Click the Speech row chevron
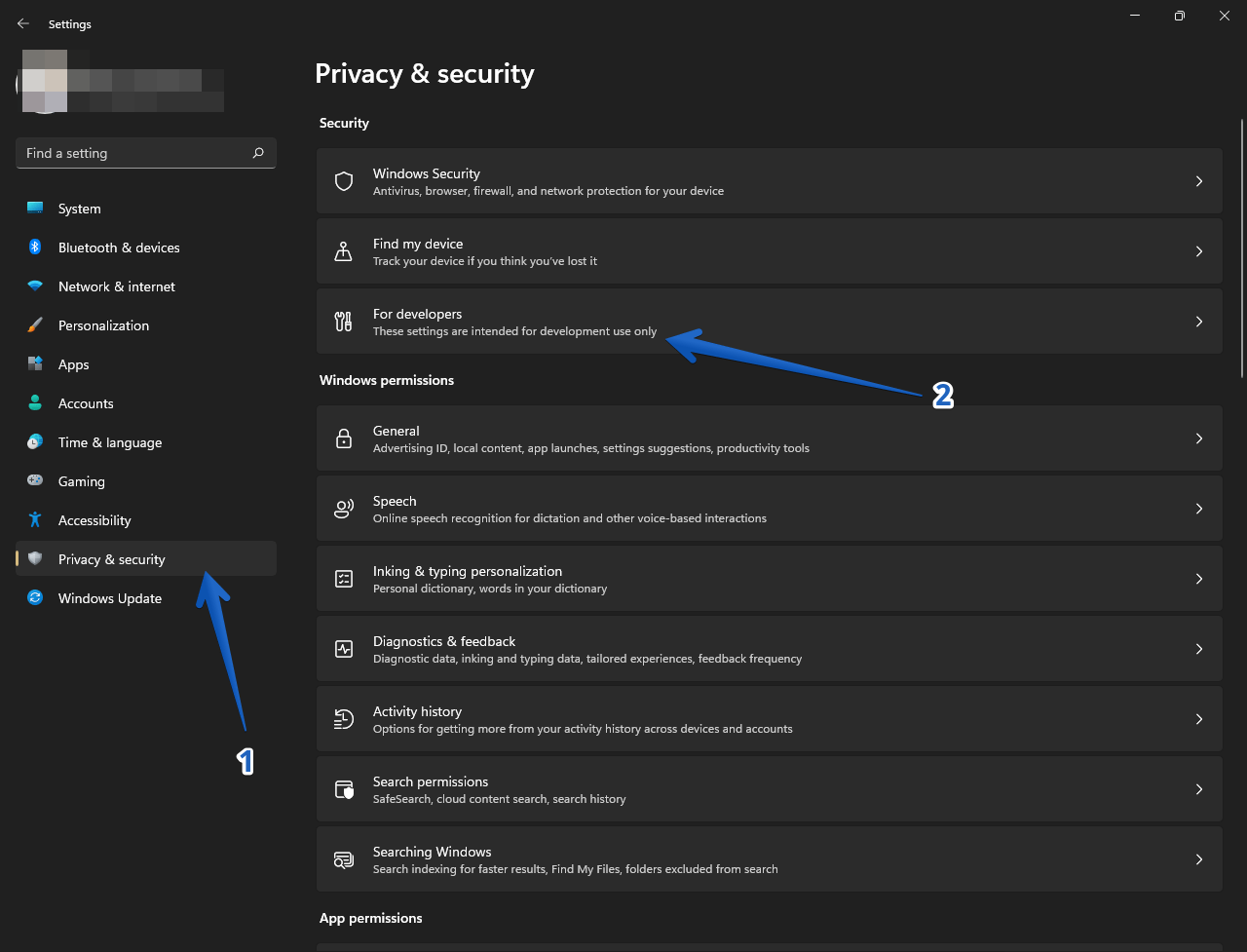Screen dimensions: 1247x952 pos(1199,509)
